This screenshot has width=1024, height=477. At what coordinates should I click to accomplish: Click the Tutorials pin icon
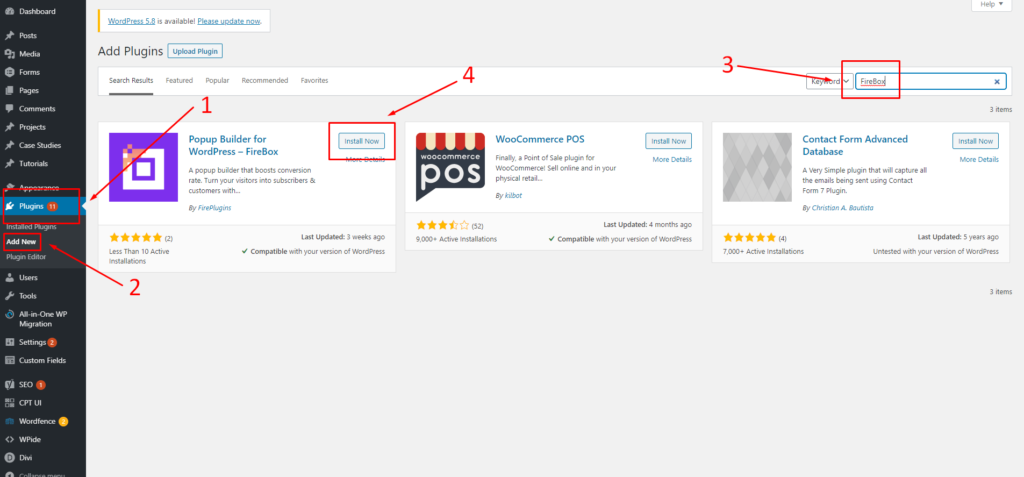(9, 163)
